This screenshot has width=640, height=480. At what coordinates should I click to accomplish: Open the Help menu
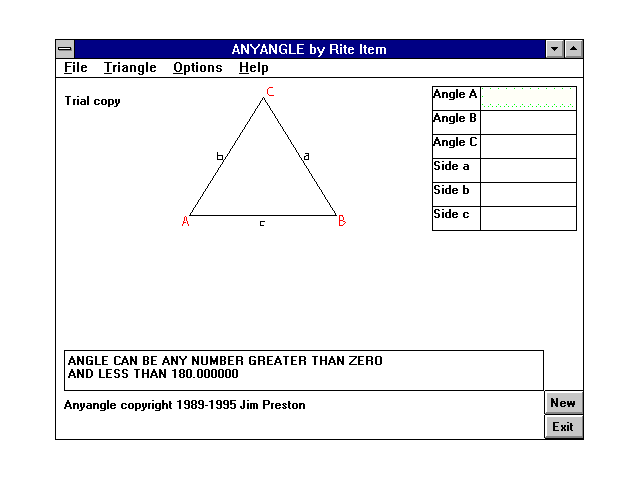click(253, 68)
